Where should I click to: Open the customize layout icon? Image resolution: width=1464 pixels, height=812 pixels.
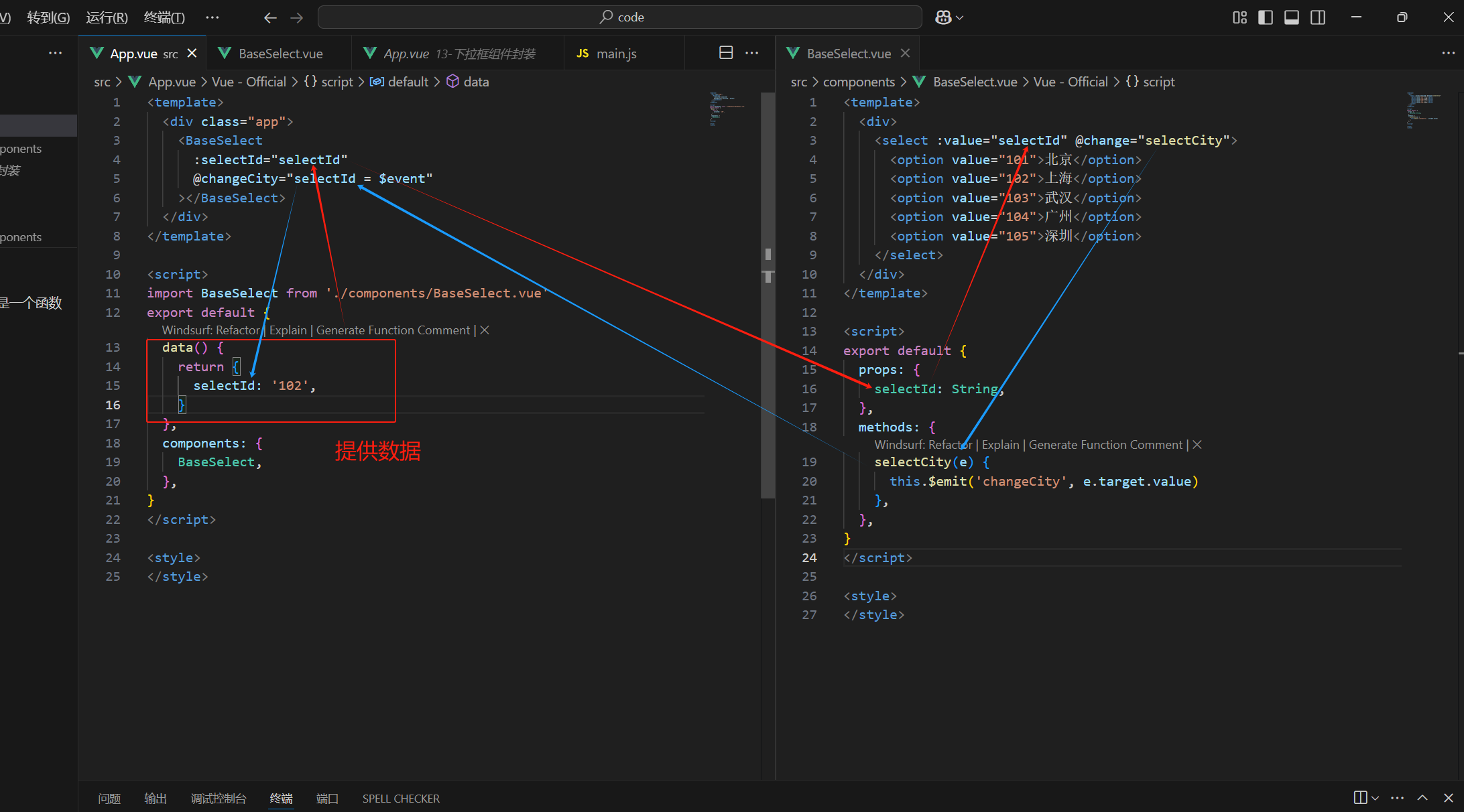1239,17
